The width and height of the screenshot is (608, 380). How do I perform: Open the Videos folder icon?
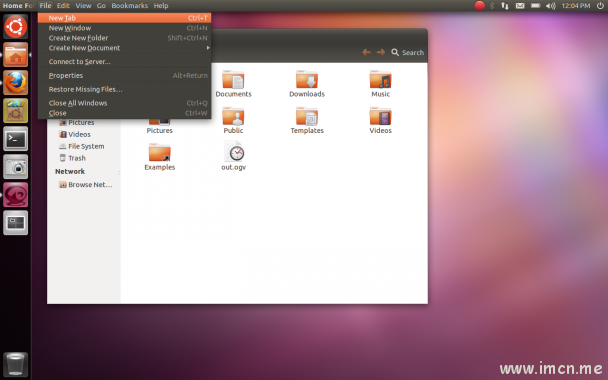(380, 121)
